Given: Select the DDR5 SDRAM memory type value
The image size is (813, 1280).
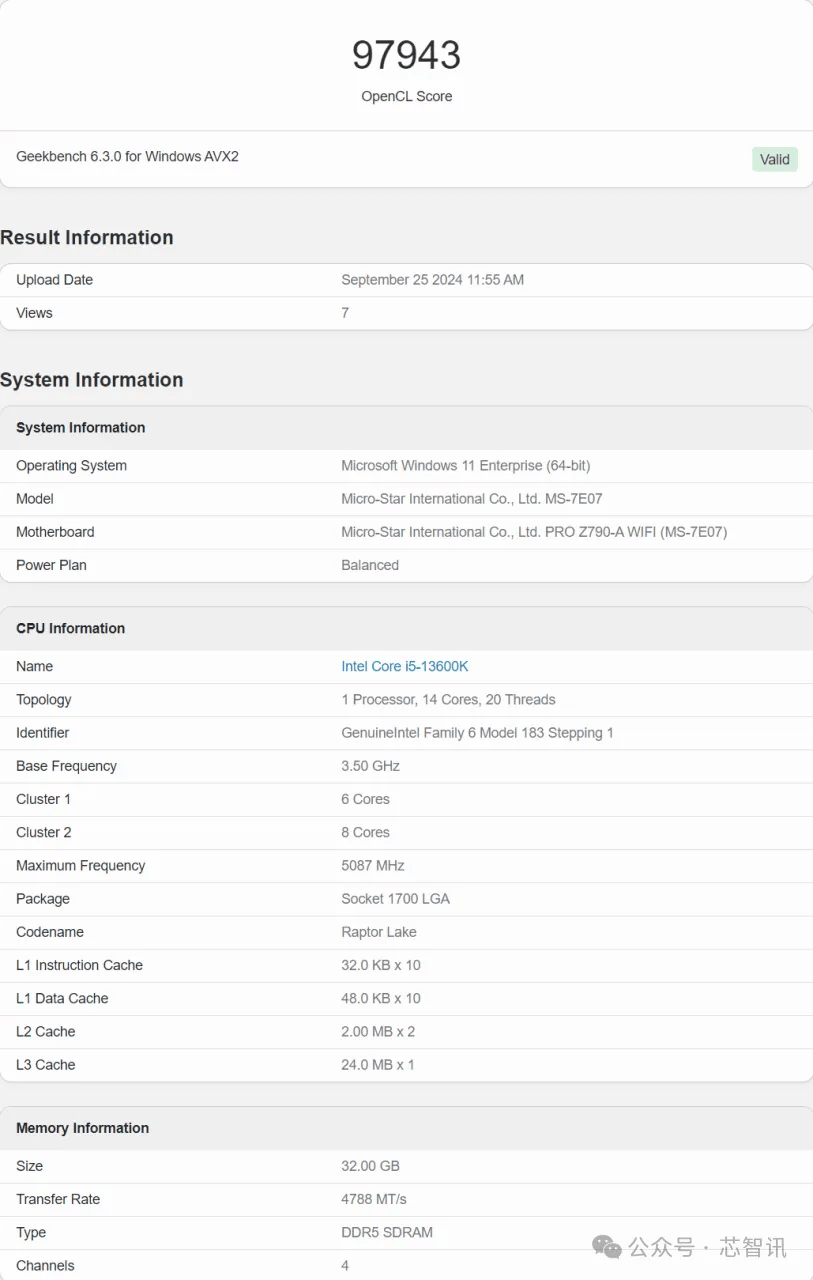Looking at the screenshot, I should [x=387, y=1232].
